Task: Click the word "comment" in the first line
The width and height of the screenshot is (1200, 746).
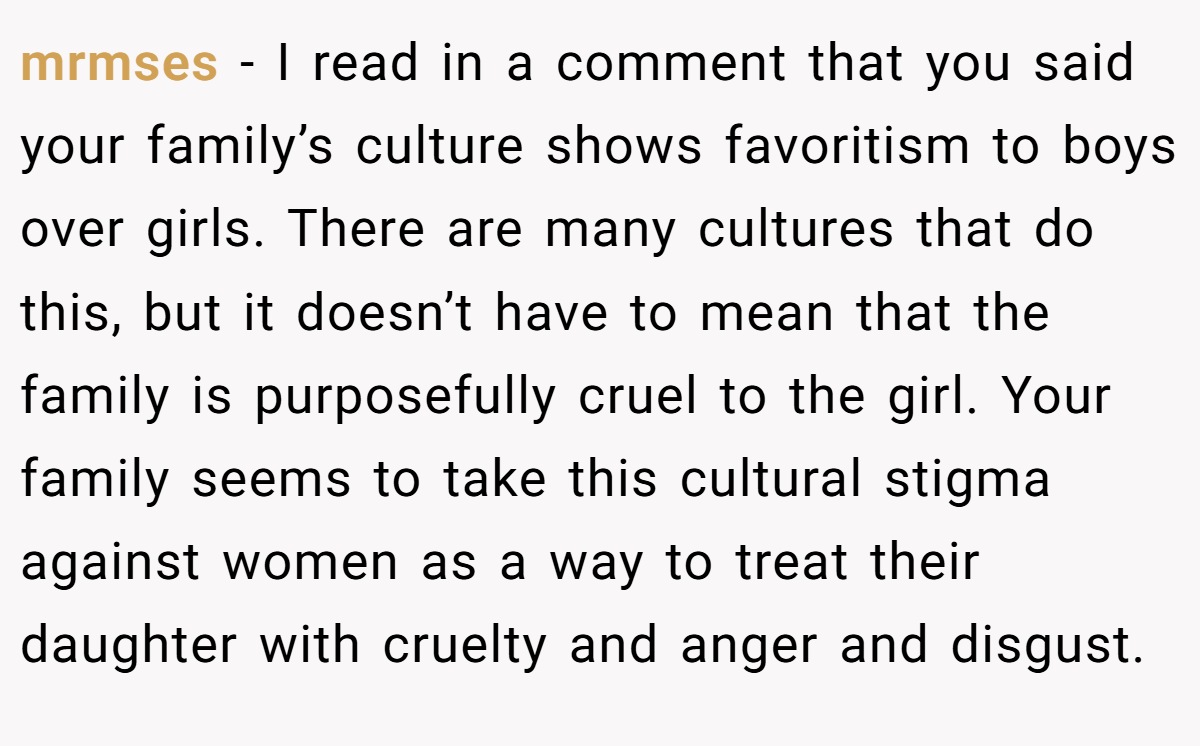Action: click(x=672, y=66)
